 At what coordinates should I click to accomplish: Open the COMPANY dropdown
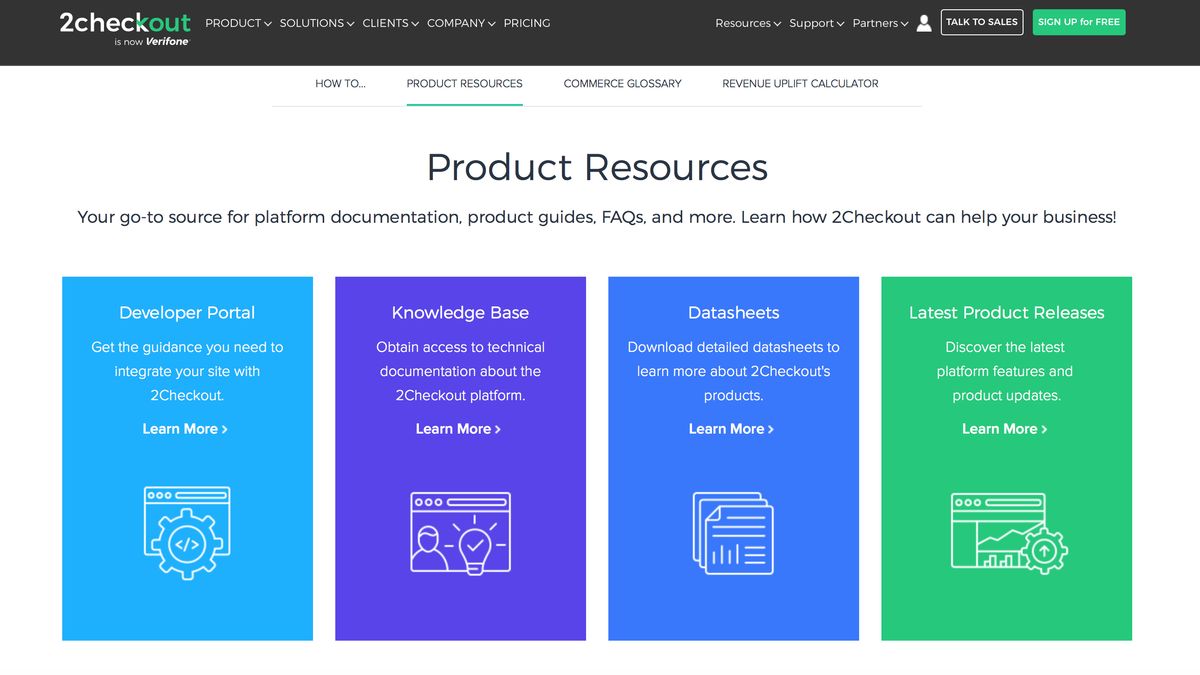coord(455,22)
